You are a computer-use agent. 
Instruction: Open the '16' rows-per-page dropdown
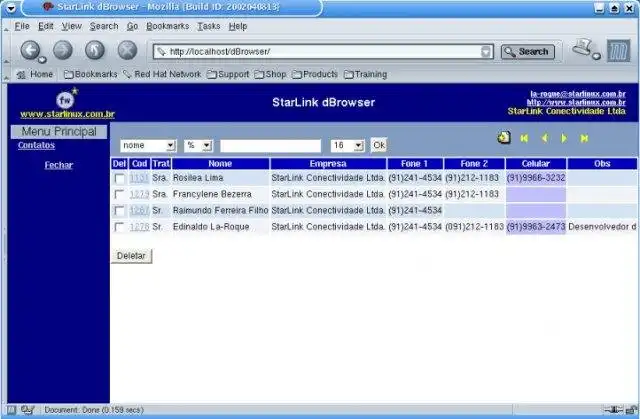pyautogui.click(x=347, y=146)
